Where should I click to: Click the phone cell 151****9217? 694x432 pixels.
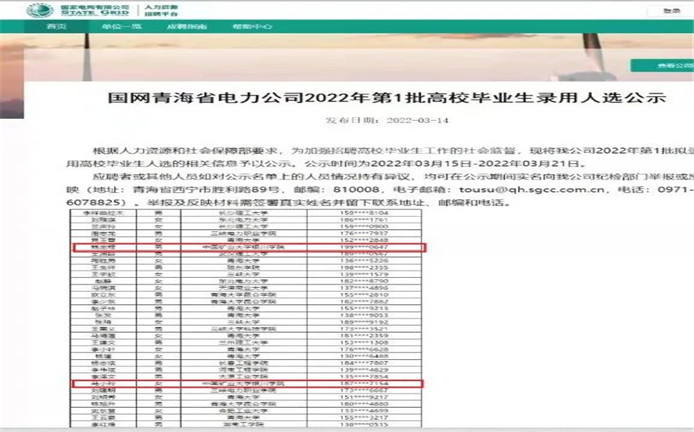coord(364,397)
